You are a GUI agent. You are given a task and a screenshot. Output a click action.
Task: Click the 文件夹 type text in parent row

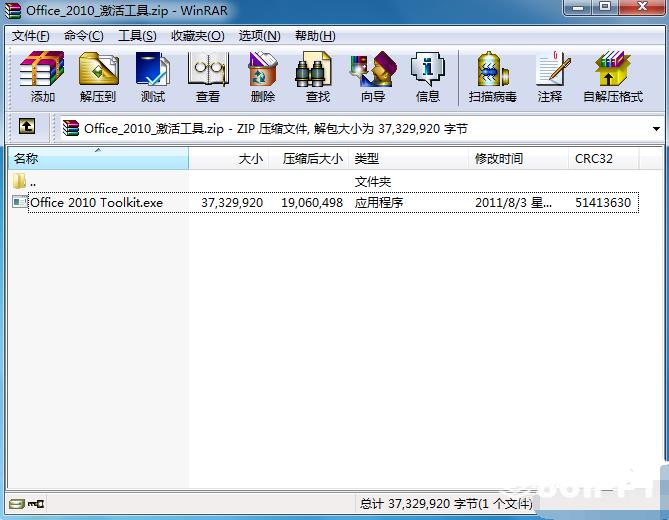372,182
